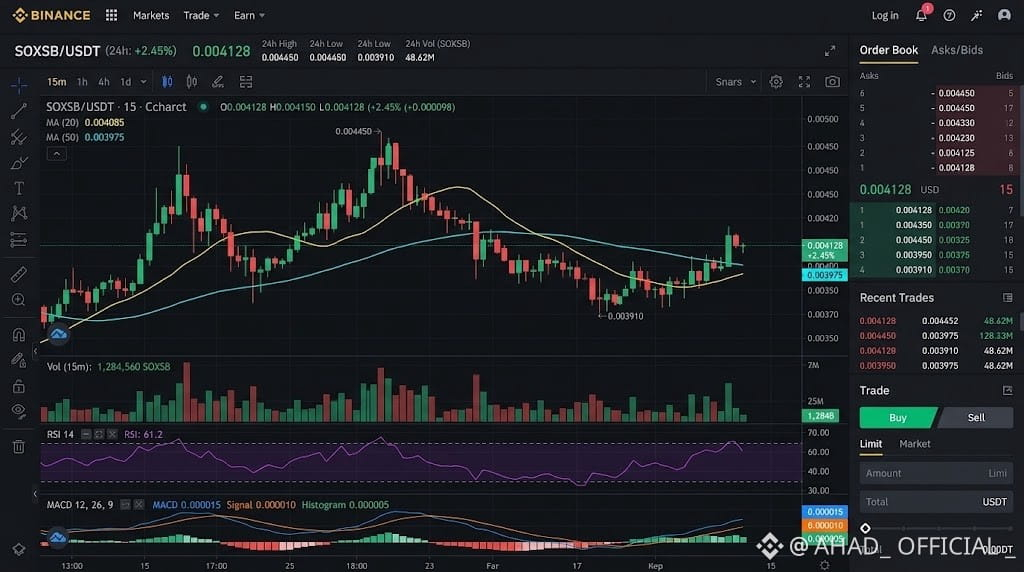The image size is (1024, 572).
Task: Select the 1h timeframe
Action: click(82, 82)
